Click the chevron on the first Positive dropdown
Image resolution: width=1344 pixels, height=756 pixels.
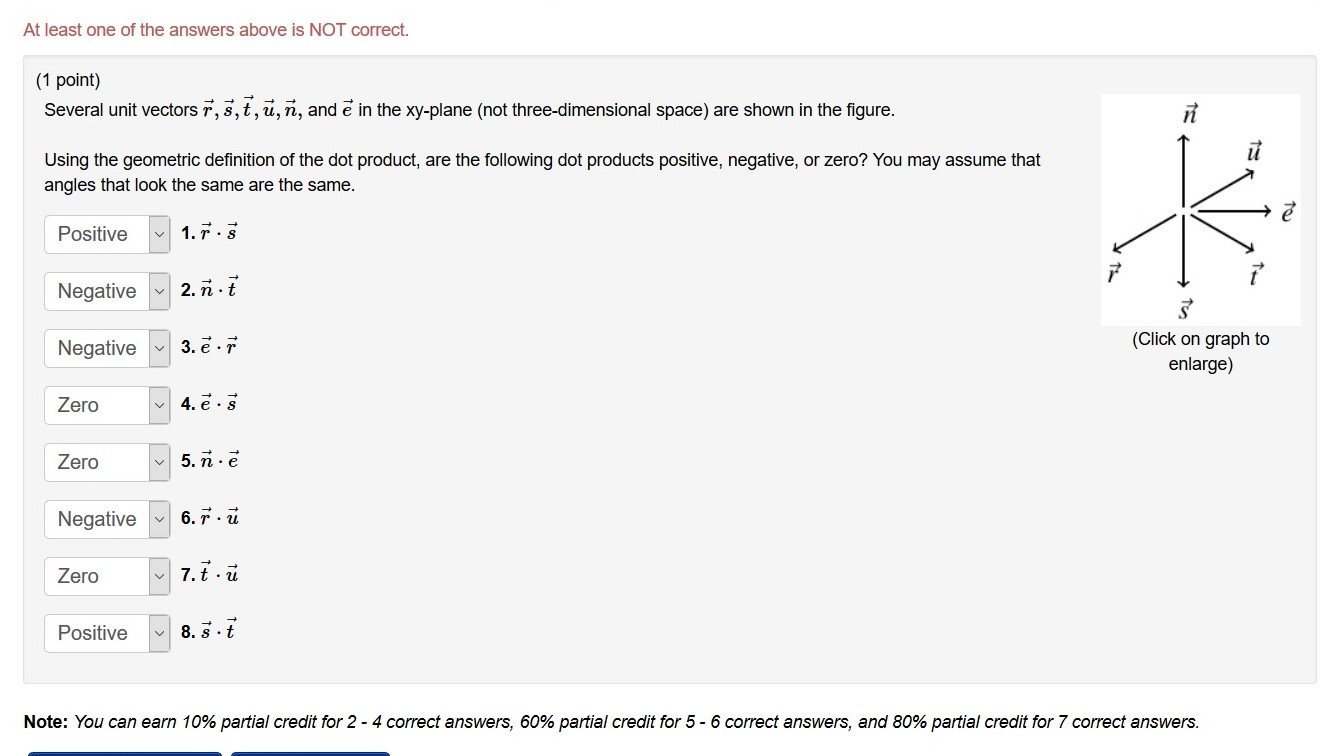[160, 234]
